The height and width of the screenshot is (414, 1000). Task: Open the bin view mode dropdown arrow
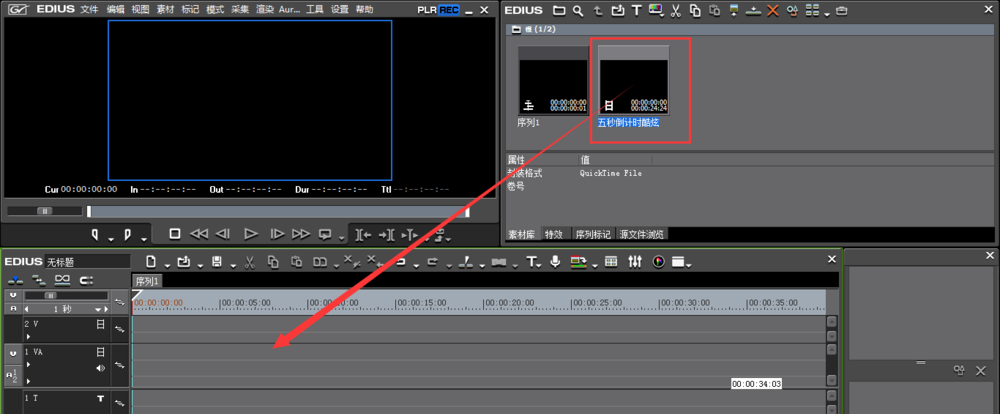pos(825,13)
